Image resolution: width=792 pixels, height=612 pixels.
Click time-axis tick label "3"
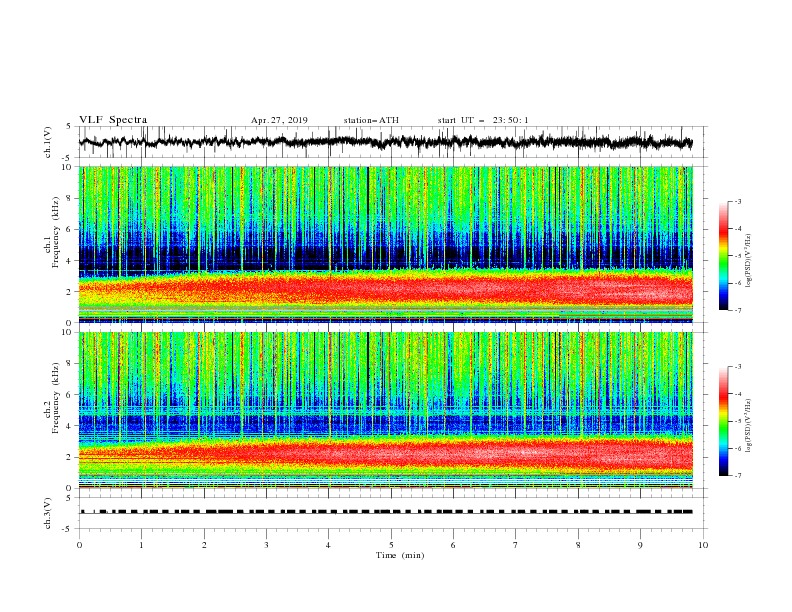[266, 545]
